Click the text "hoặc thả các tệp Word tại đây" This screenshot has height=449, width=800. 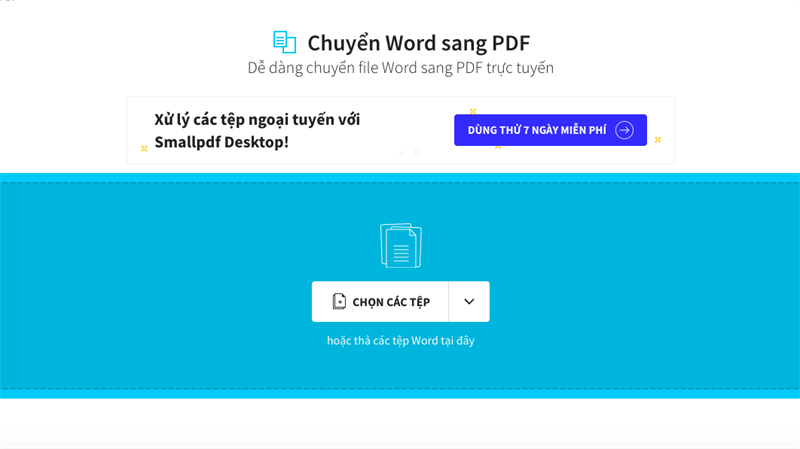point(401,340)
